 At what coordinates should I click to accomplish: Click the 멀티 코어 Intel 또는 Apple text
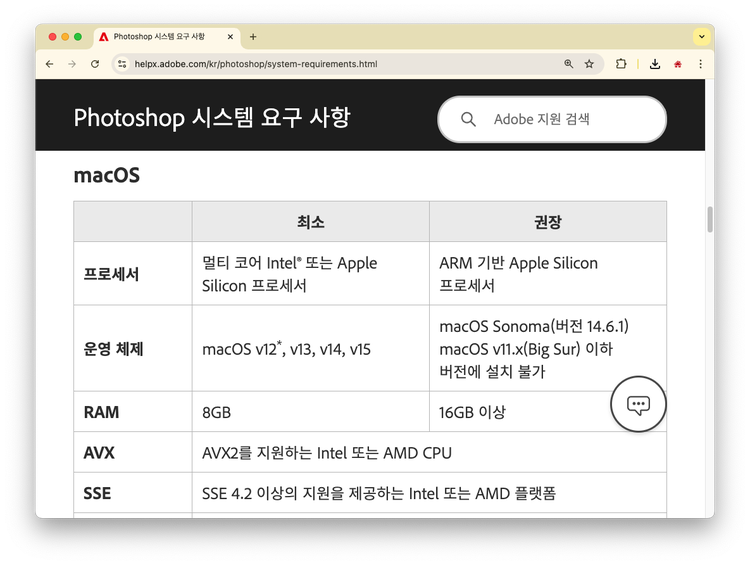click(x=289, y=263)
